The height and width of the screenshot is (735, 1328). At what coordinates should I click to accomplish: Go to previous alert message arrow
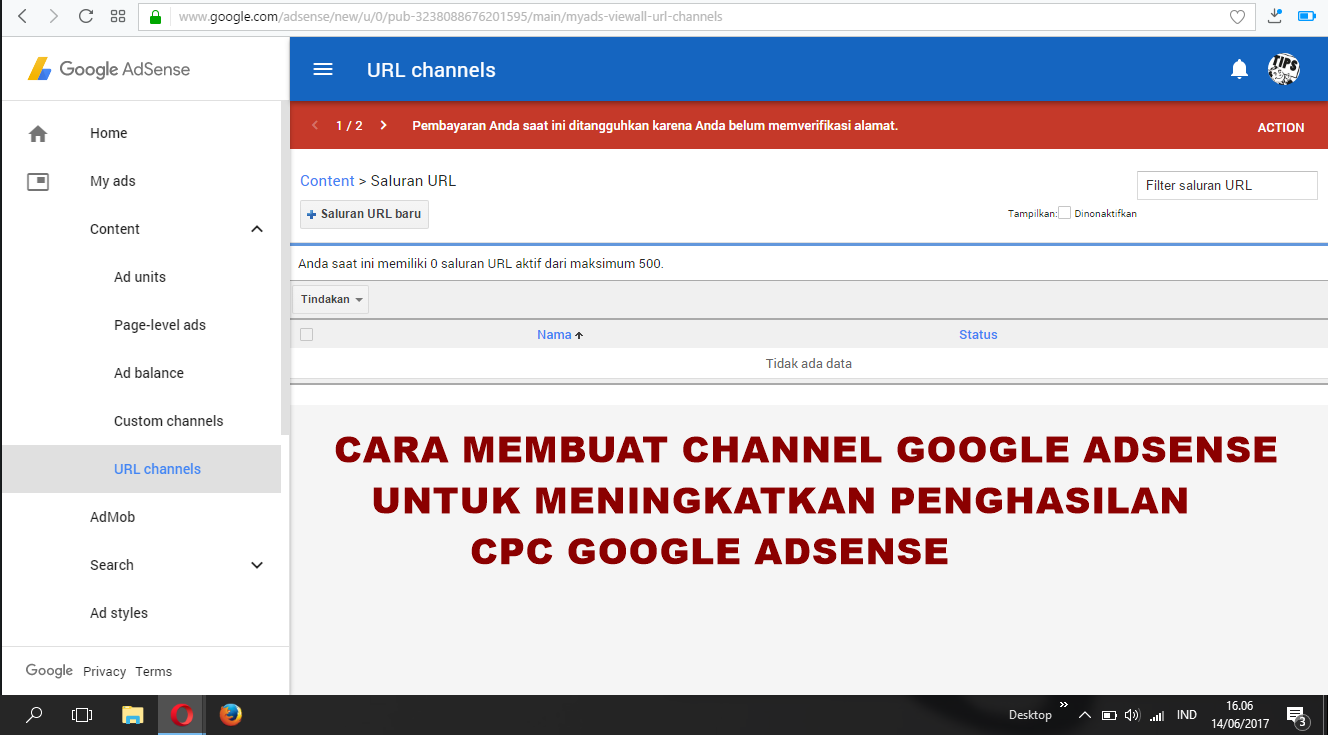coord(315,125)
